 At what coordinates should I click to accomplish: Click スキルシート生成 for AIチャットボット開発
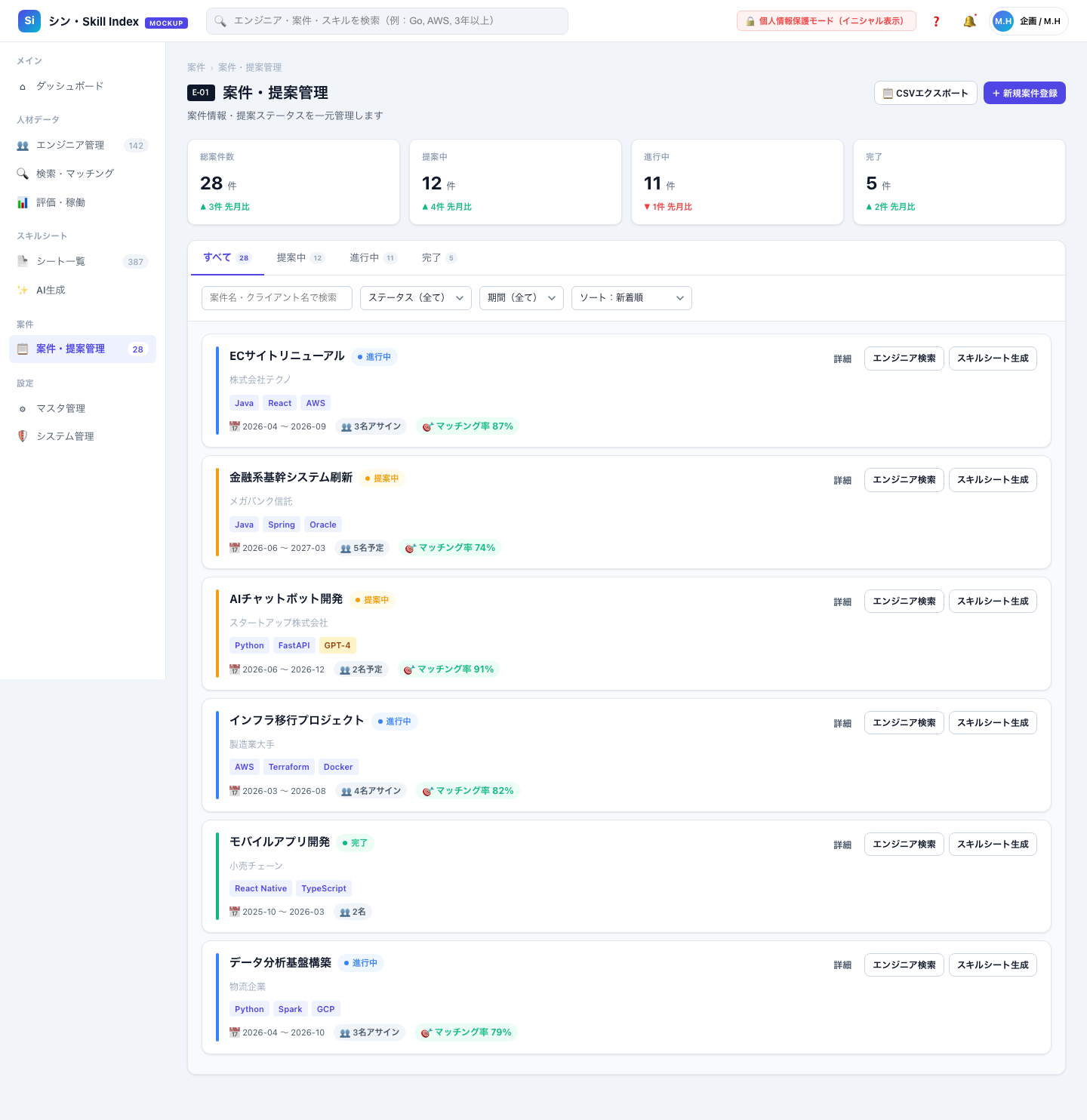click(993, 602)
